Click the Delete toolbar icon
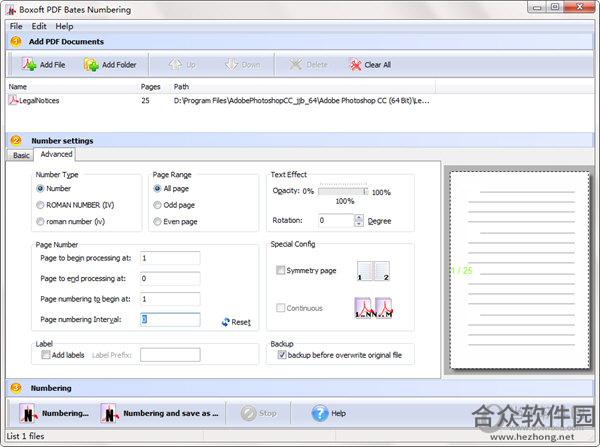Viewport: 600px width, 447px height. (x=295, y=65)
